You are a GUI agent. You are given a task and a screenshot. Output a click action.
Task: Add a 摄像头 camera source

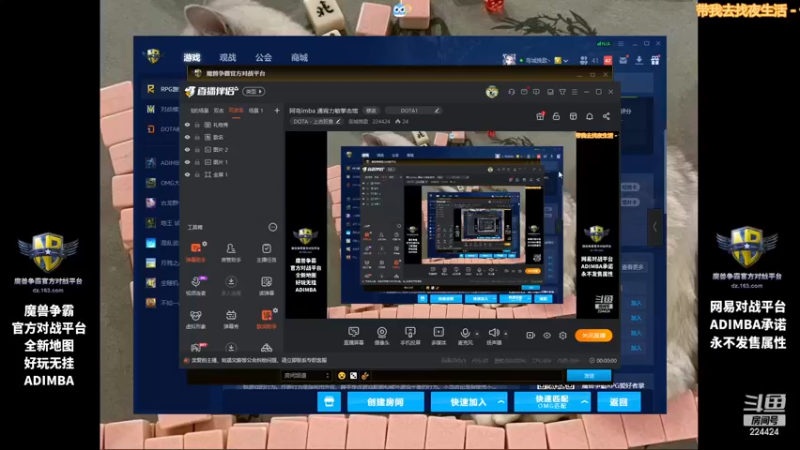pyautogui.click(x=382, y=336)
